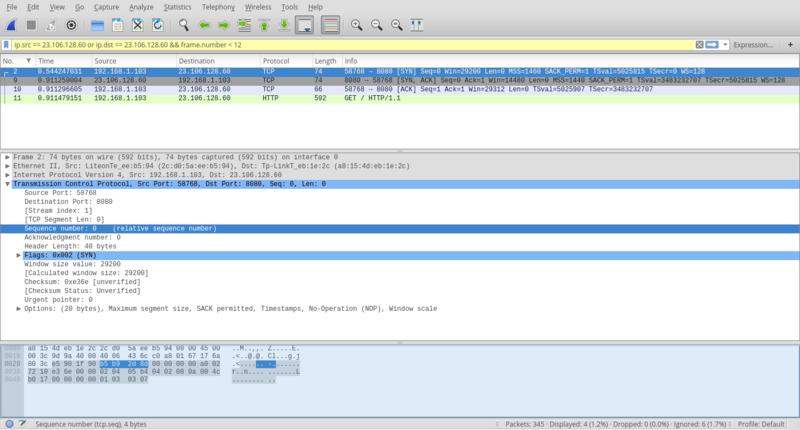The width and height of the screenshot is (800, 430).
Task: Click the resize columns toolbar icon
Action: [420, 24]
